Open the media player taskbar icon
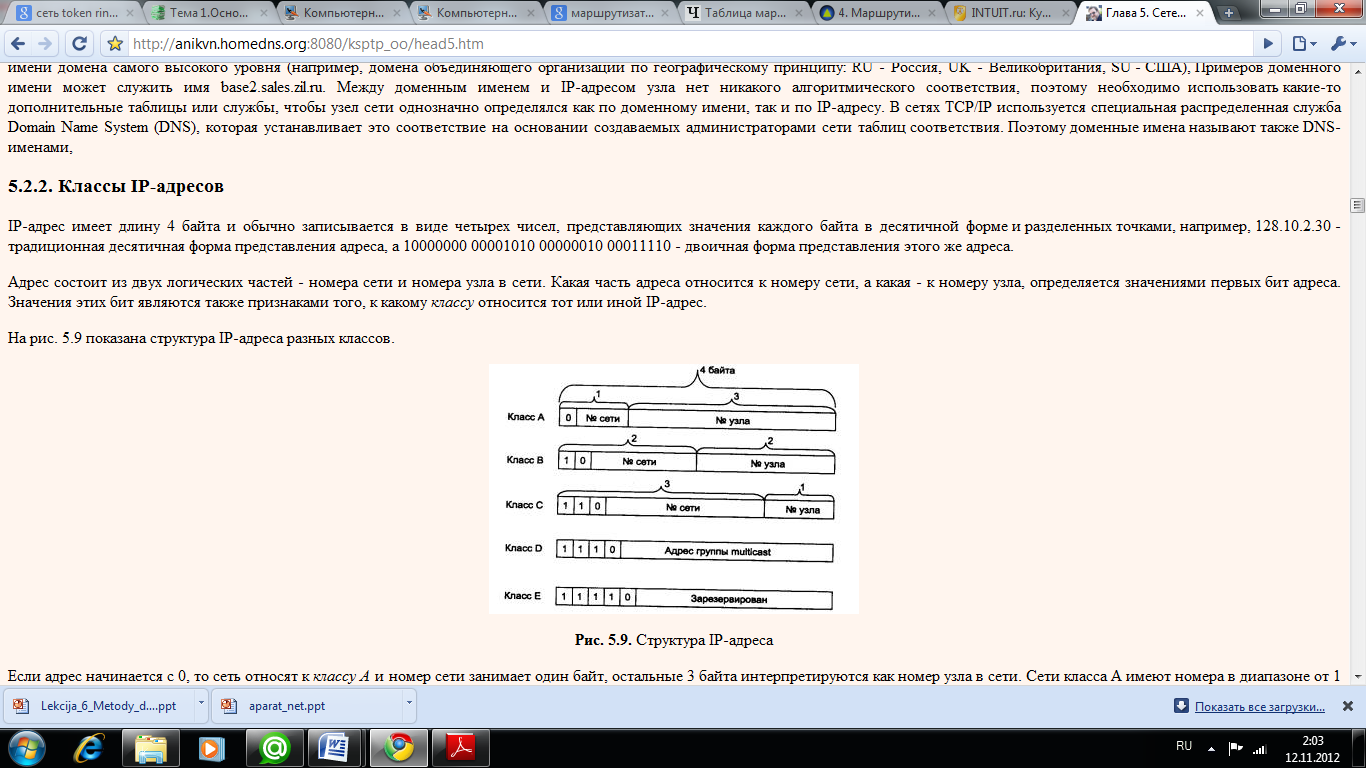1366x768 pixels. (212, 747)
